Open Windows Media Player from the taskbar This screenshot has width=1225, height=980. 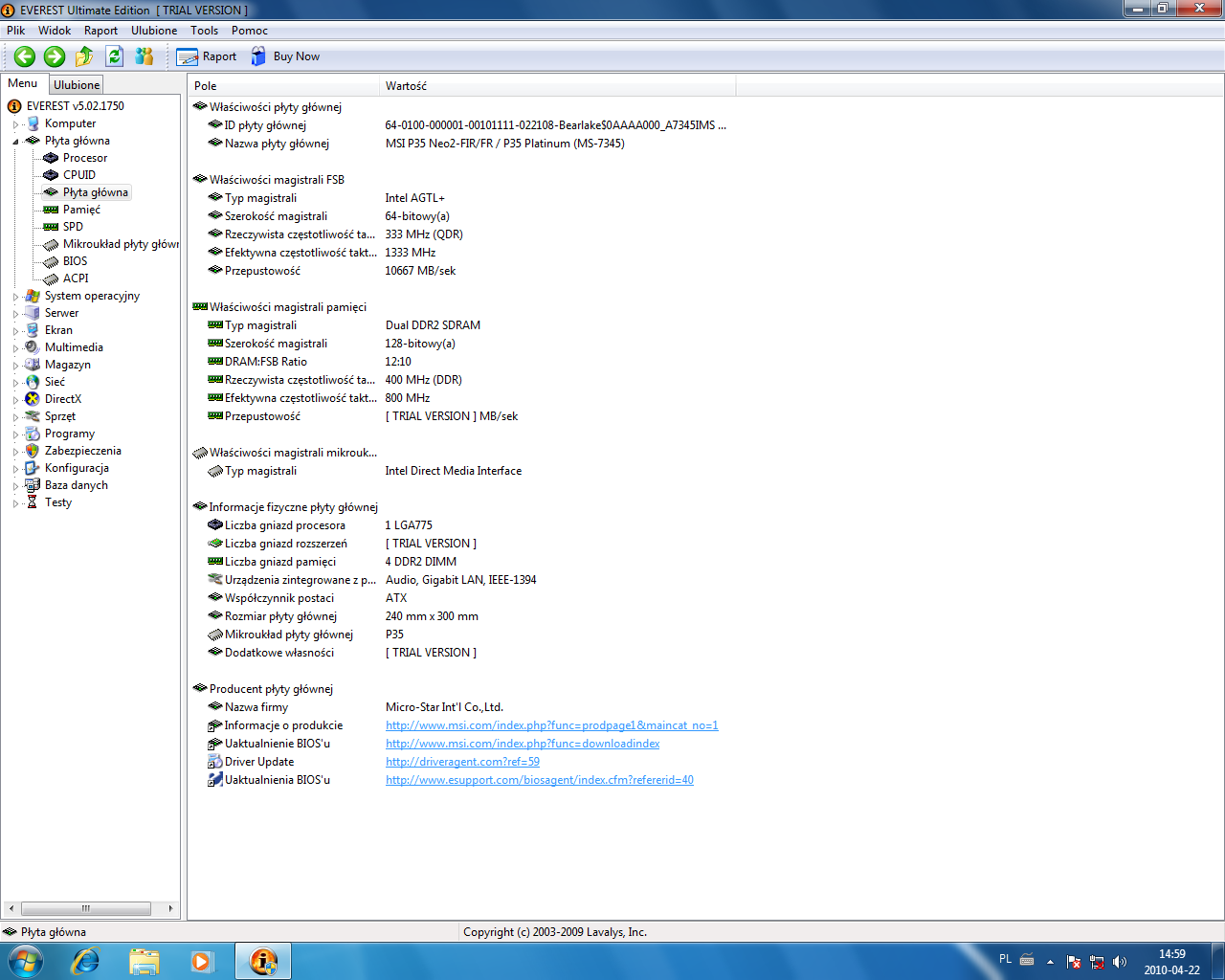point(203,961)
